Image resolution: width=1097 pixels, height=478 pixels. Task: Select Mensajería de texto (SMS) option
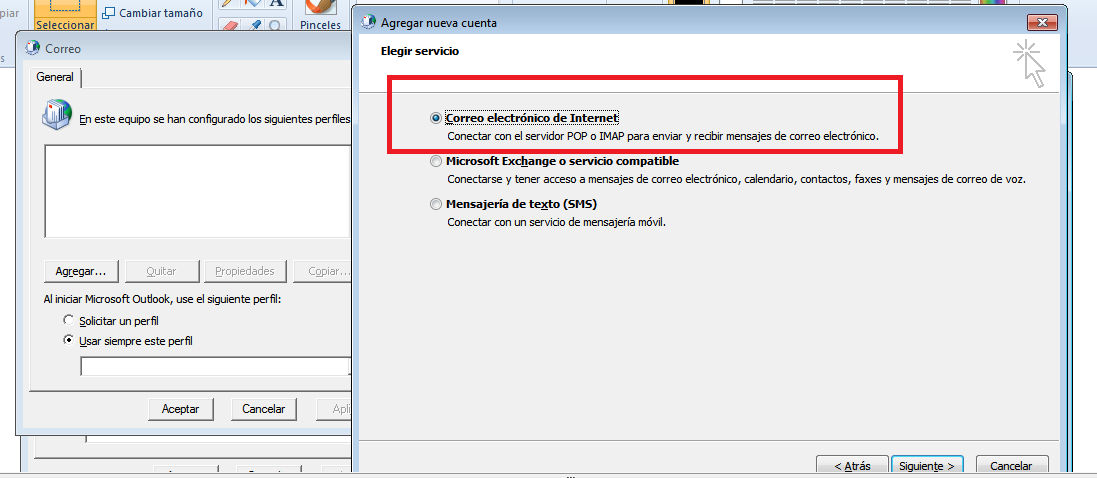436,204
